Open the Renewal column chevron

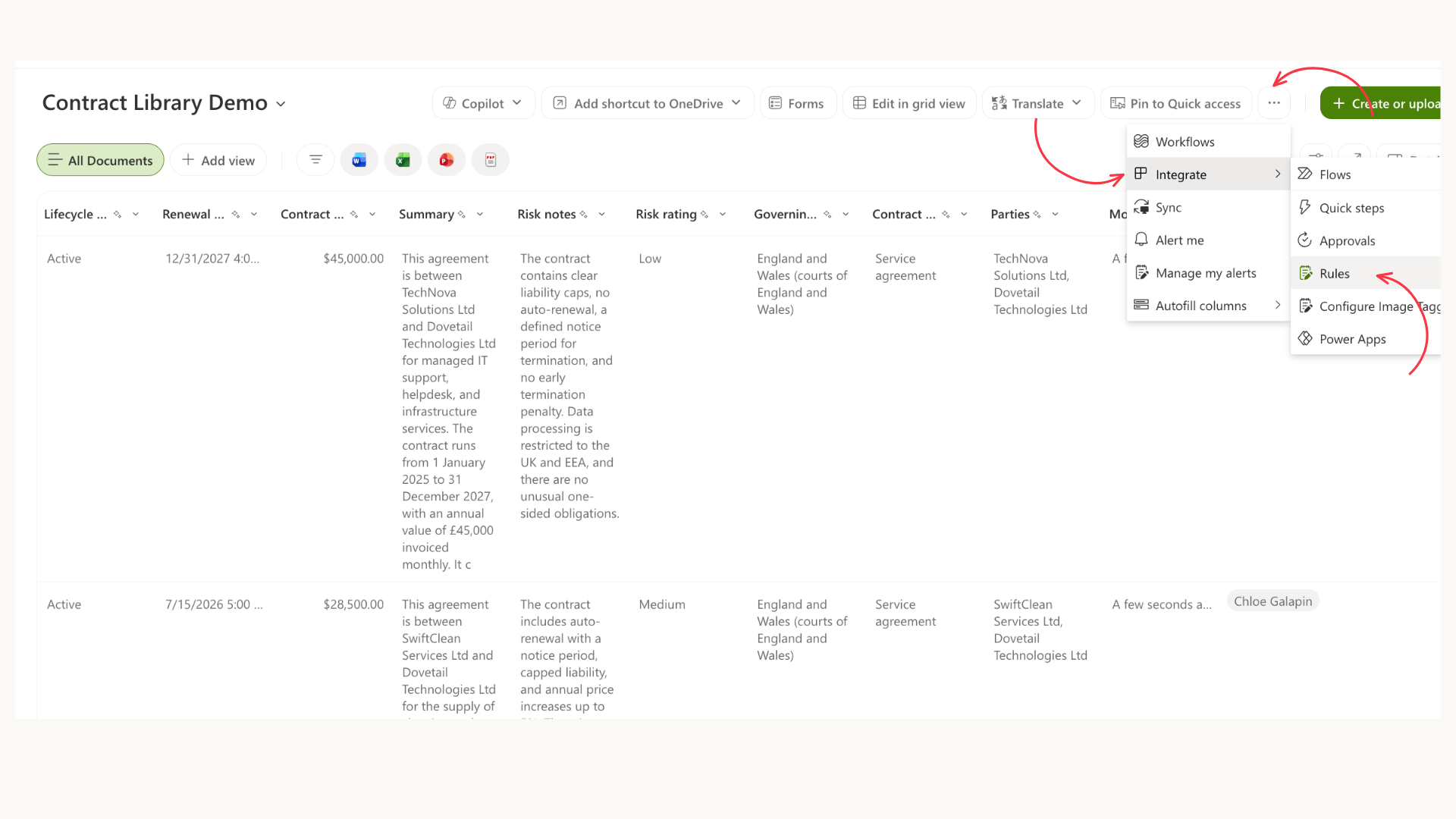tap(254, 215)
